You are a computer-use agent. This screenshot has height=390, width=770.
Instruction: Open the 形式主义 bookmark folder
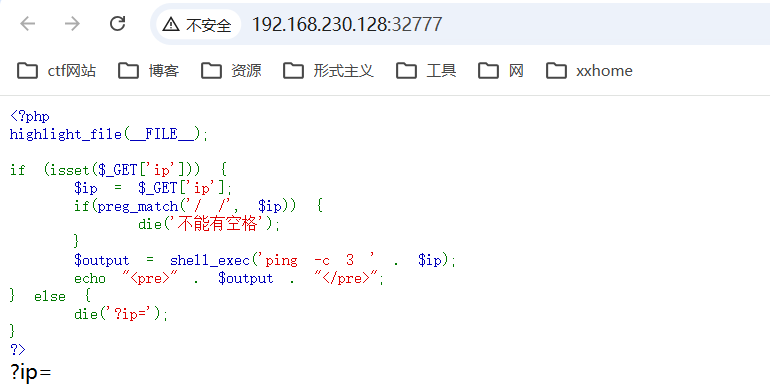pyautogui.click(x=328, y=71)
